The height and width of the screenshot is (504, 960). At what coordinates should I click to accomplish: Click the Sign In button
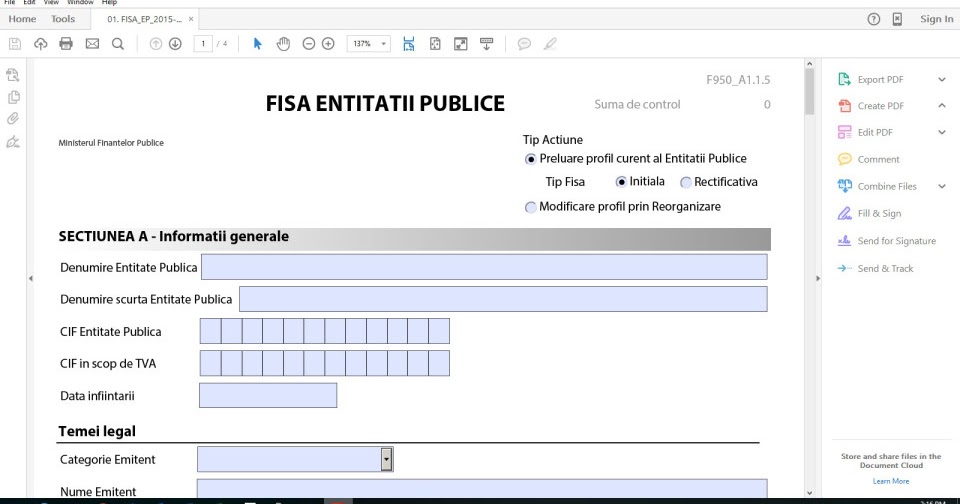(937, 19)
